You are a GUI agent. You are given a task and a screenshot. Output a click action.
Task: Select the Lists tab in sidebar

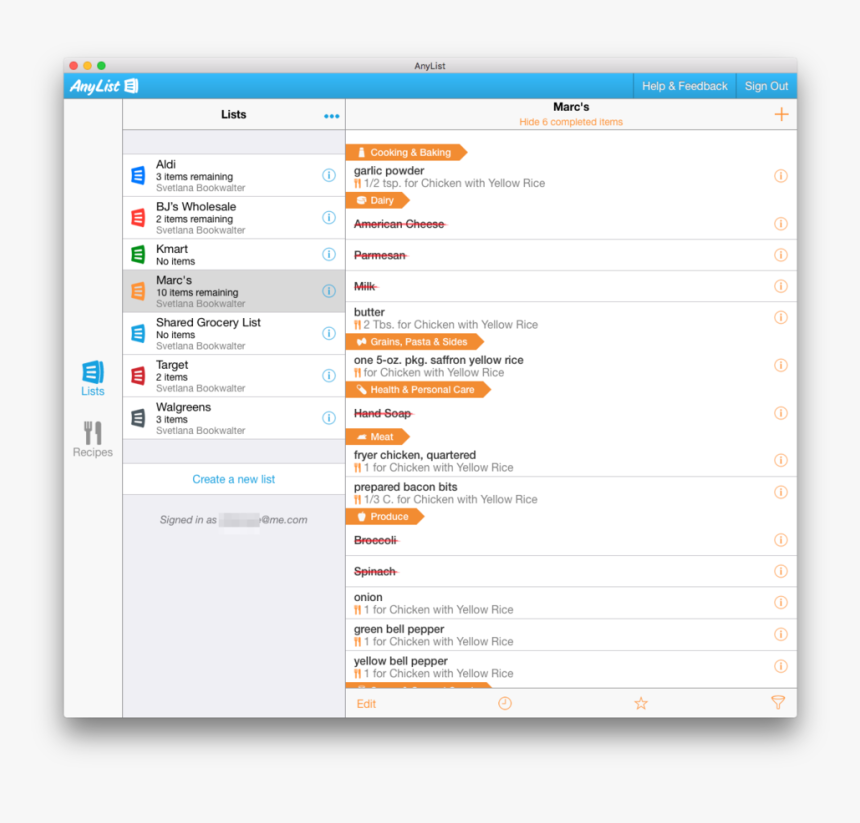[x=92, y=377]
